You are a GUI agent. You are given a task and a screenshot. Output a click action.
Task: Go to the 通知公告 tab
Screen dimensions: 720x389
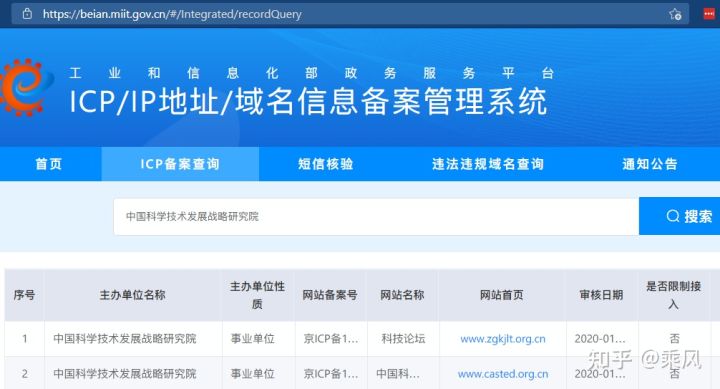tap(650, 164)
